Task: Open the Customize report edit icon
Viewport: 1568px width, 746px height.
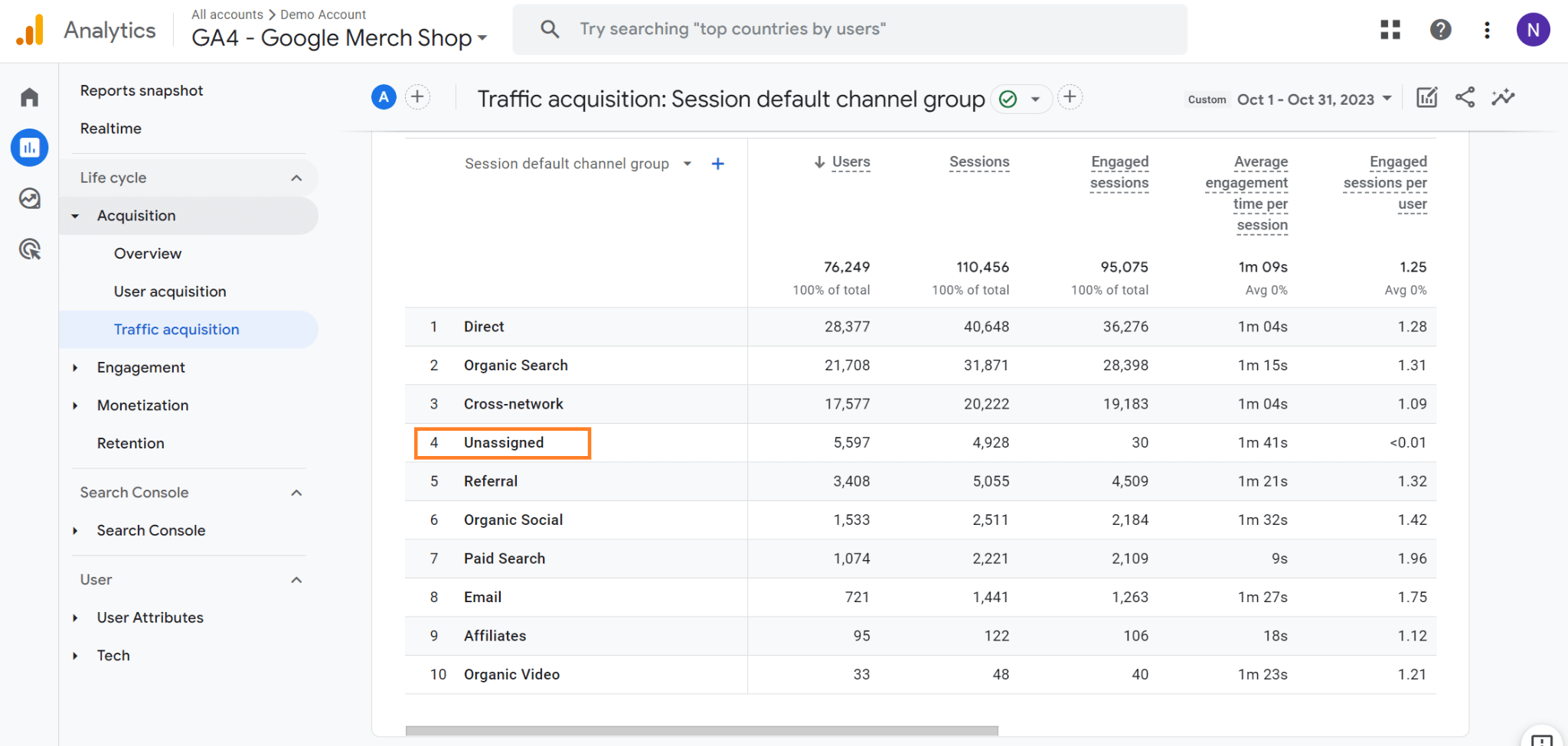Action: pyautogui.click(x=1427, y=97)
